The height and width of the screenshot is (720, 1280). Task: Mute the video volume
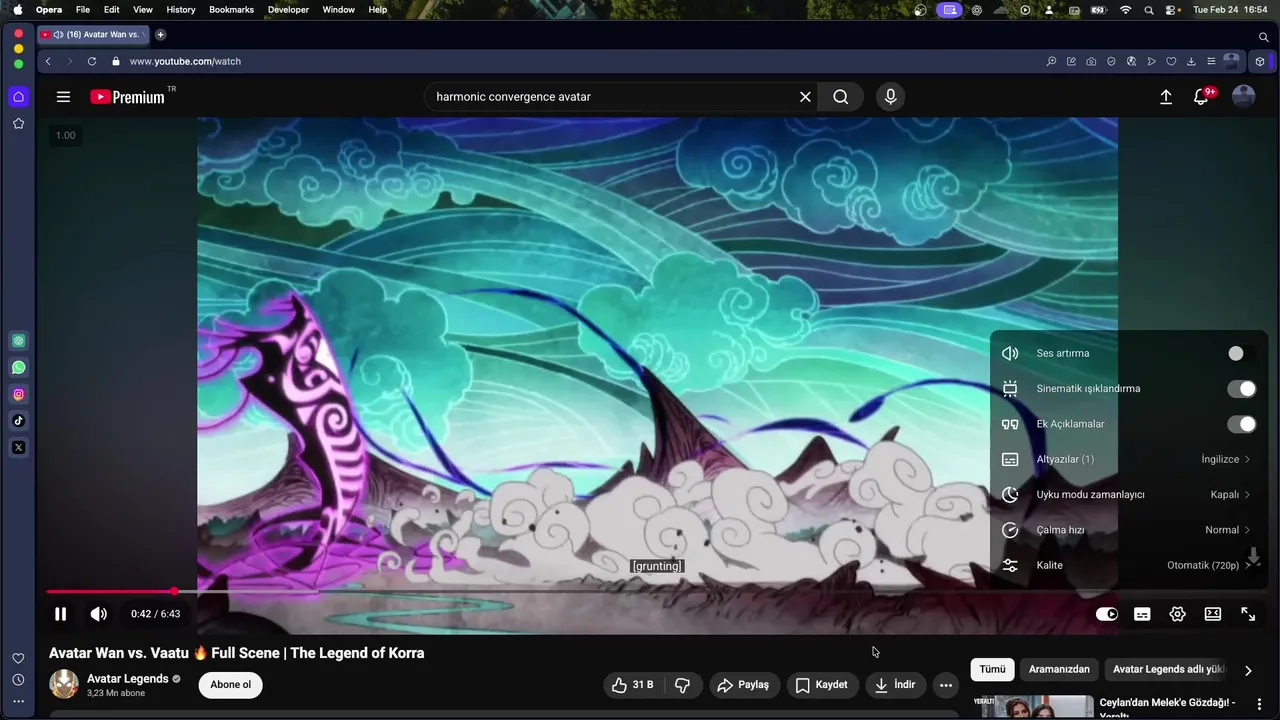pos(98,614)
